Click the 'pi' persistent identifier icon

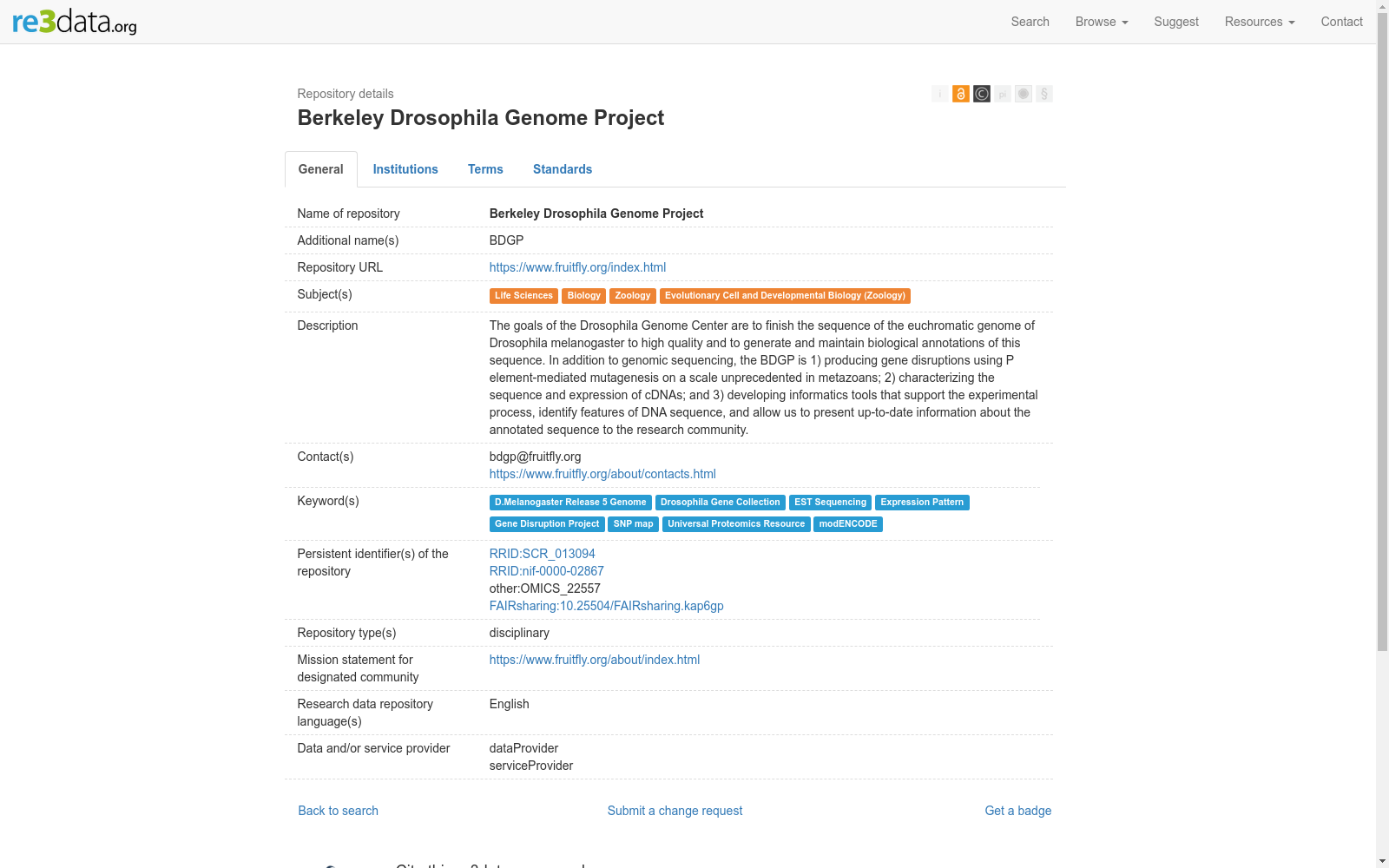click(x=1003, y=94)
